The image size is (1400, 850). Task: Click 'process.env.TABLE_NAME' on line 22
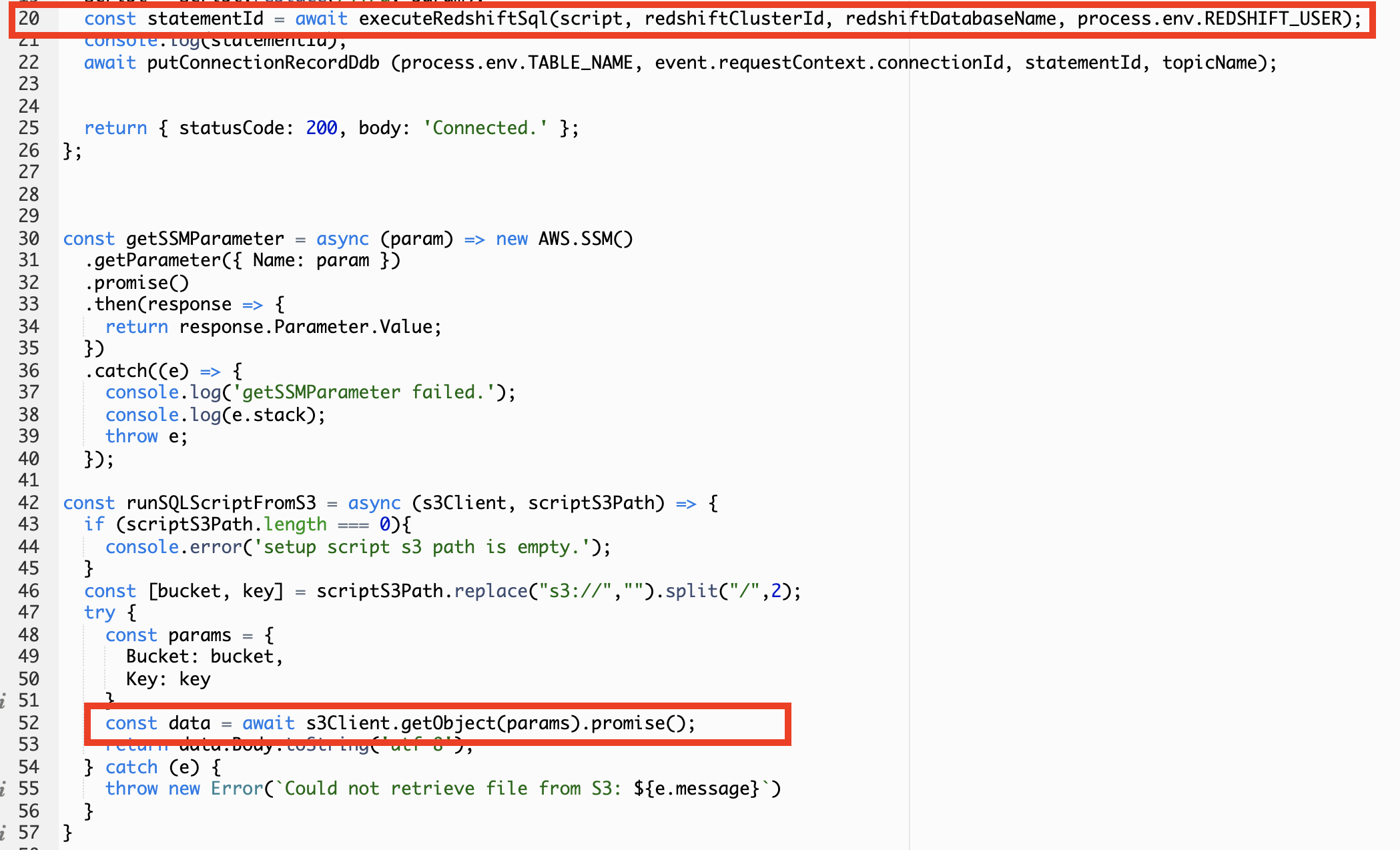click(516, 62)
